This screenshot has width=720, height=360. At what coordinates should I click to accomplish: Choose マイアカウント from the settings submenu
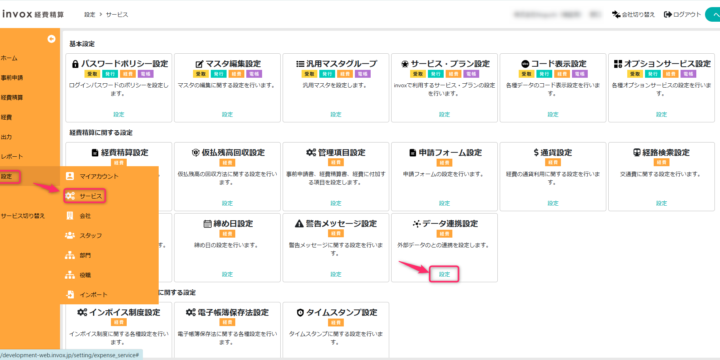click(99, 176)
